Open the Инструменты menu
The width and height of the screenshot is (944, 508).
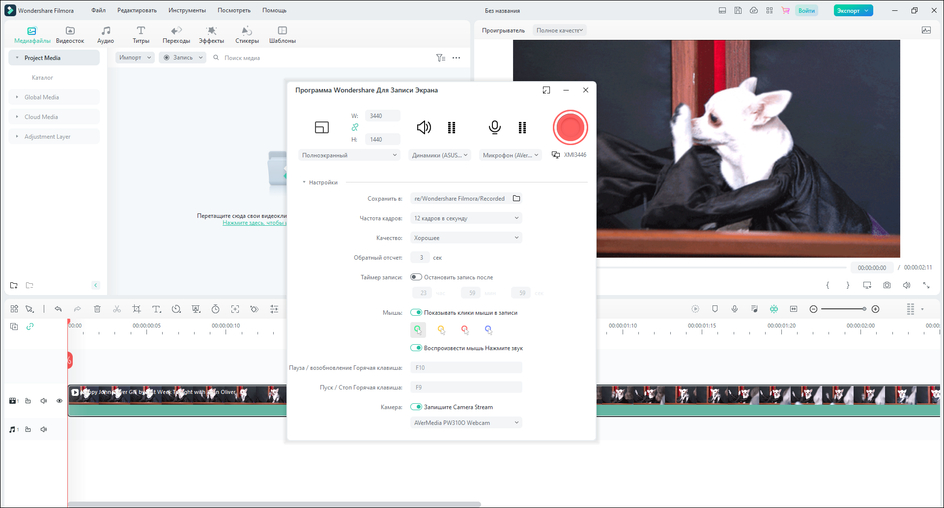pos(187,10)
